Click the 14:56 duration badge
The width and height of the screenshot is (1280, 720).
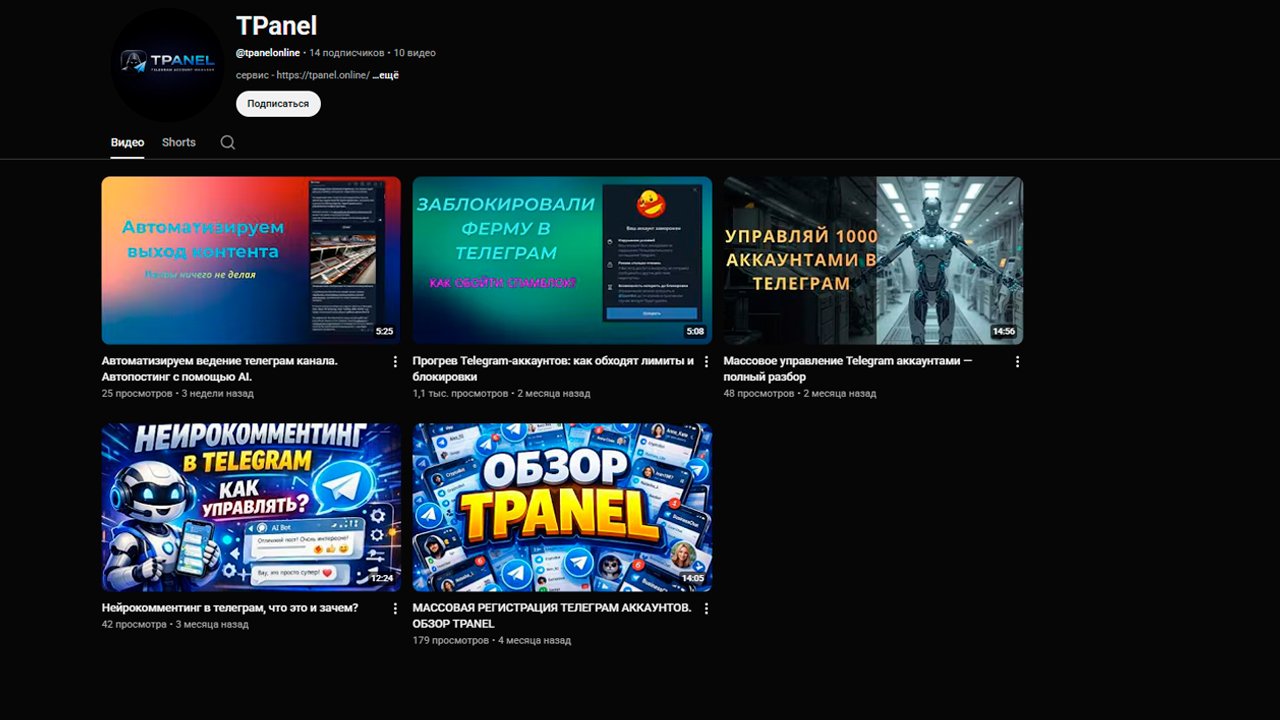[x=1004, y=331]
